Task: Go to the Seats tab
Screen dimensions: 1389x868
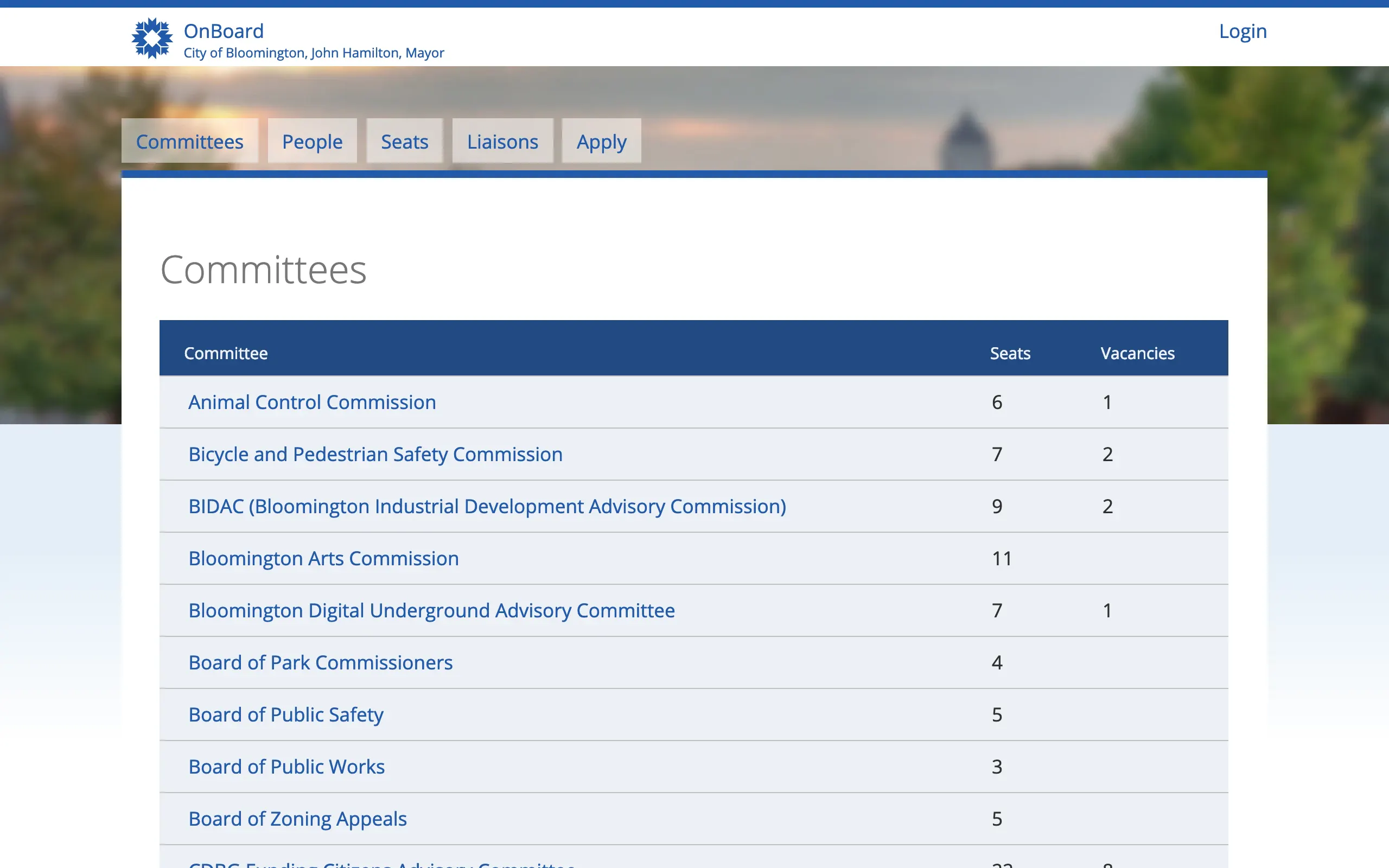Action: [404, 141]
